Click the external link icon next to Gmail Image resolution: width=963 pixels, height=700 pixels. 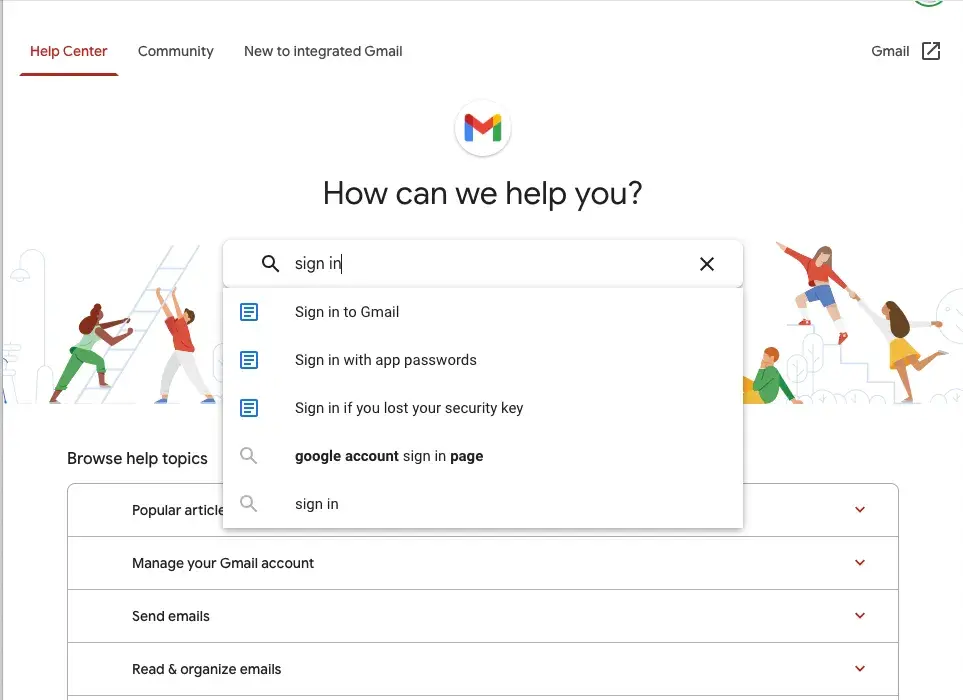pos(929,50)
